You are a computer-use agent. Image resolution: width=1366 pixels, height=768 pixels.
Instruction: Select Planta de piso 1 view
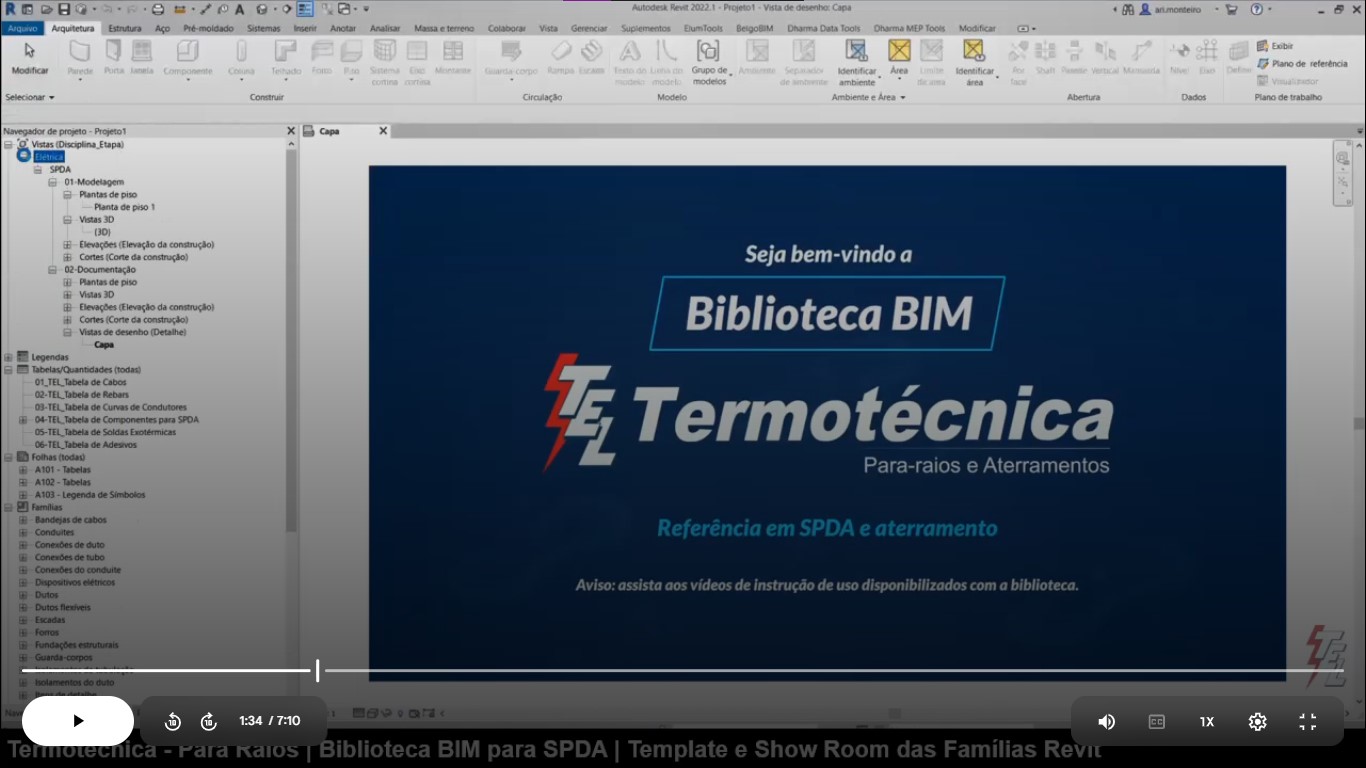click(125, 207)
